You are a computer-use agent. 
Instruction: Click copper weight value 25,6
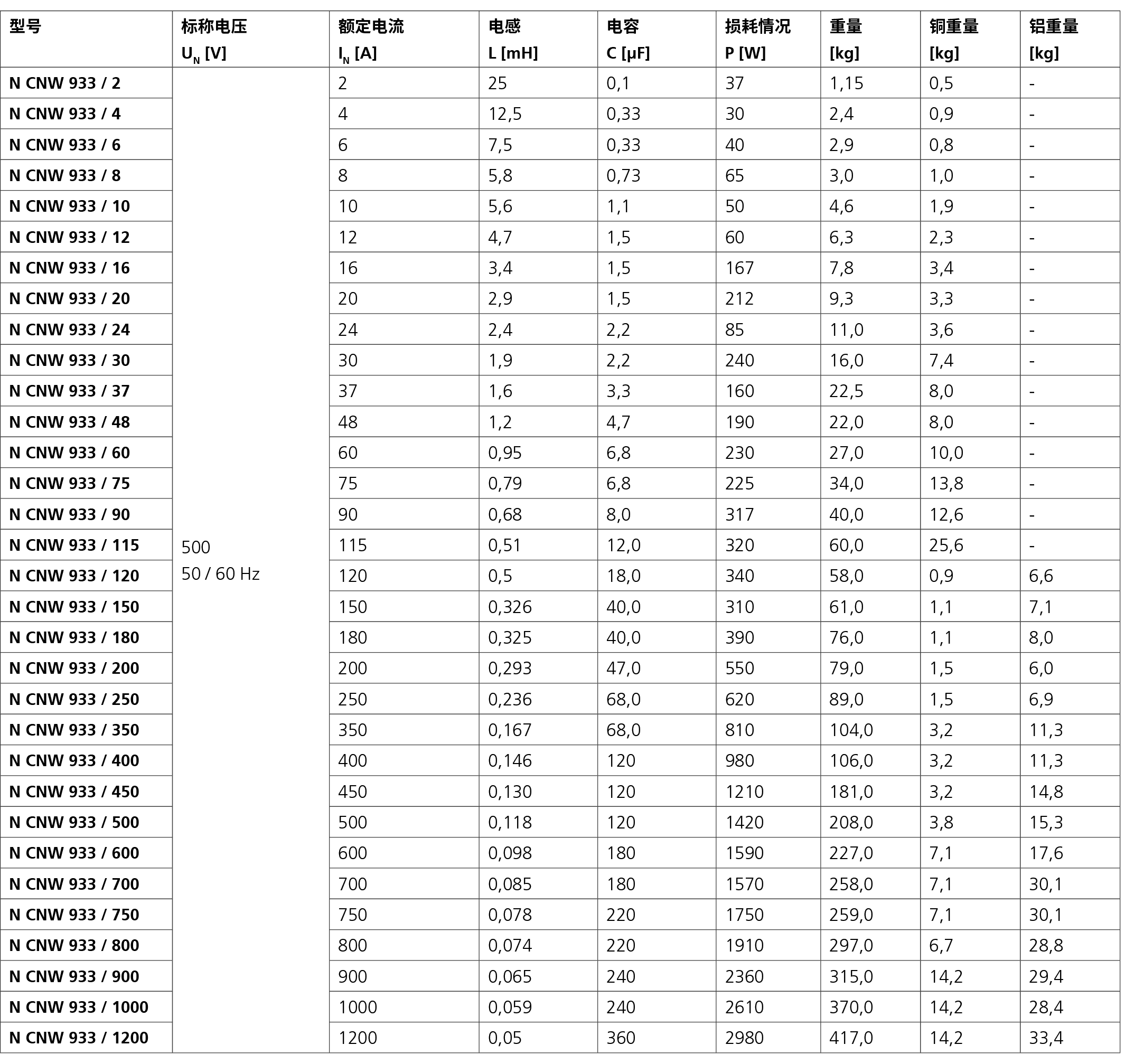pos(946,545)
